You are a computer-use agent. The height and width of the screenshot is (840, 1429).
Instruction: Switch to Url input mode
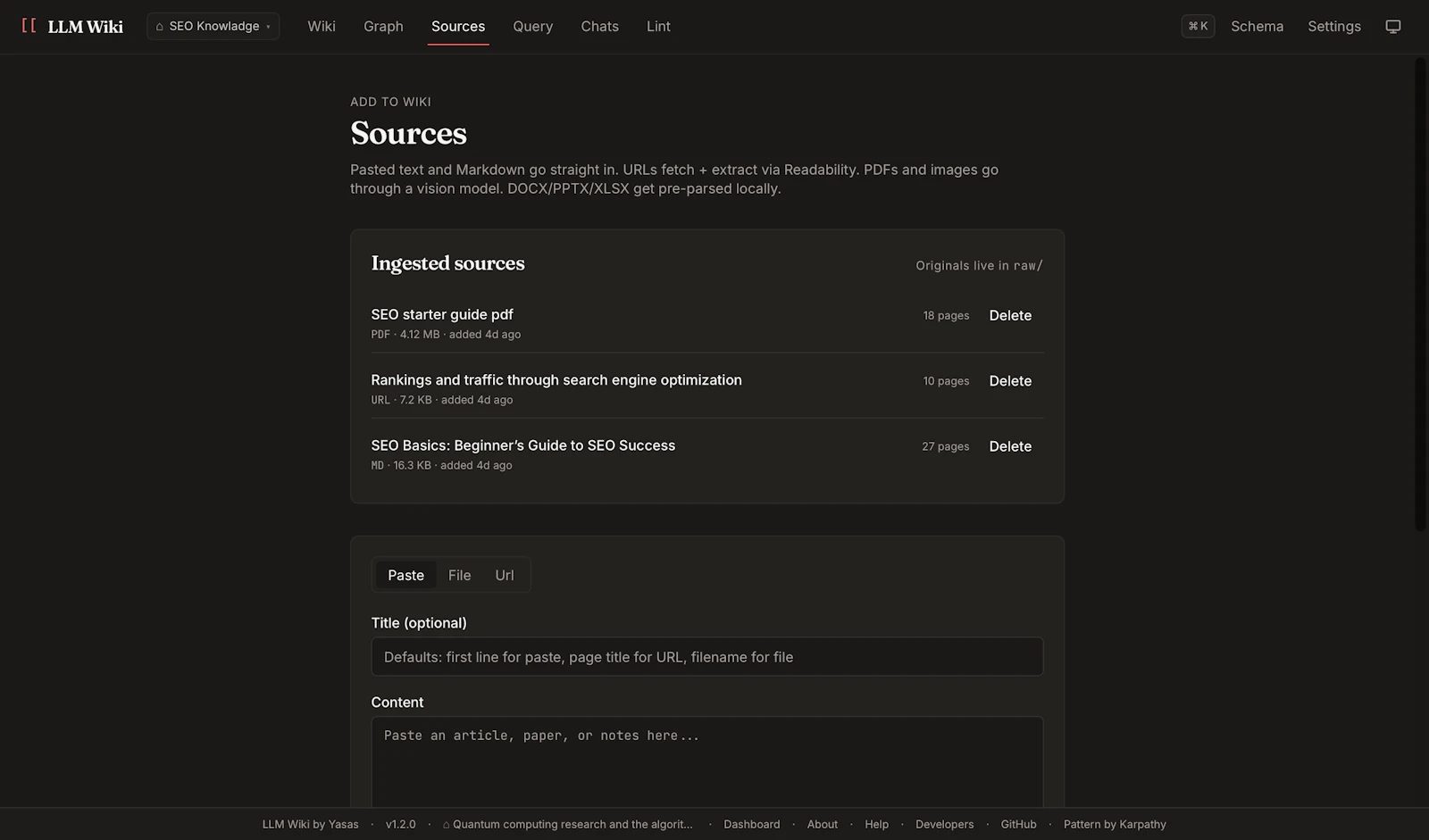click(x=505, y=575)
